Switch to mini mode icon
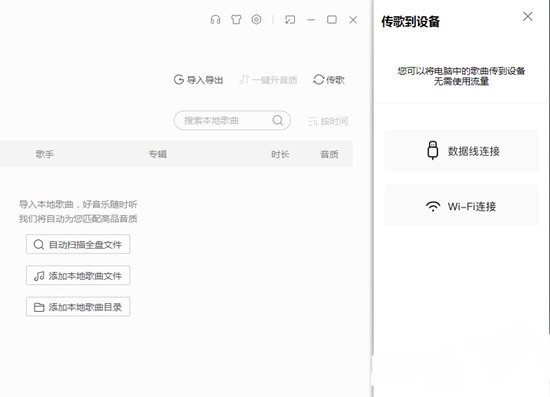The height and width of the screenshot is (397, 550). coord(290,20)
